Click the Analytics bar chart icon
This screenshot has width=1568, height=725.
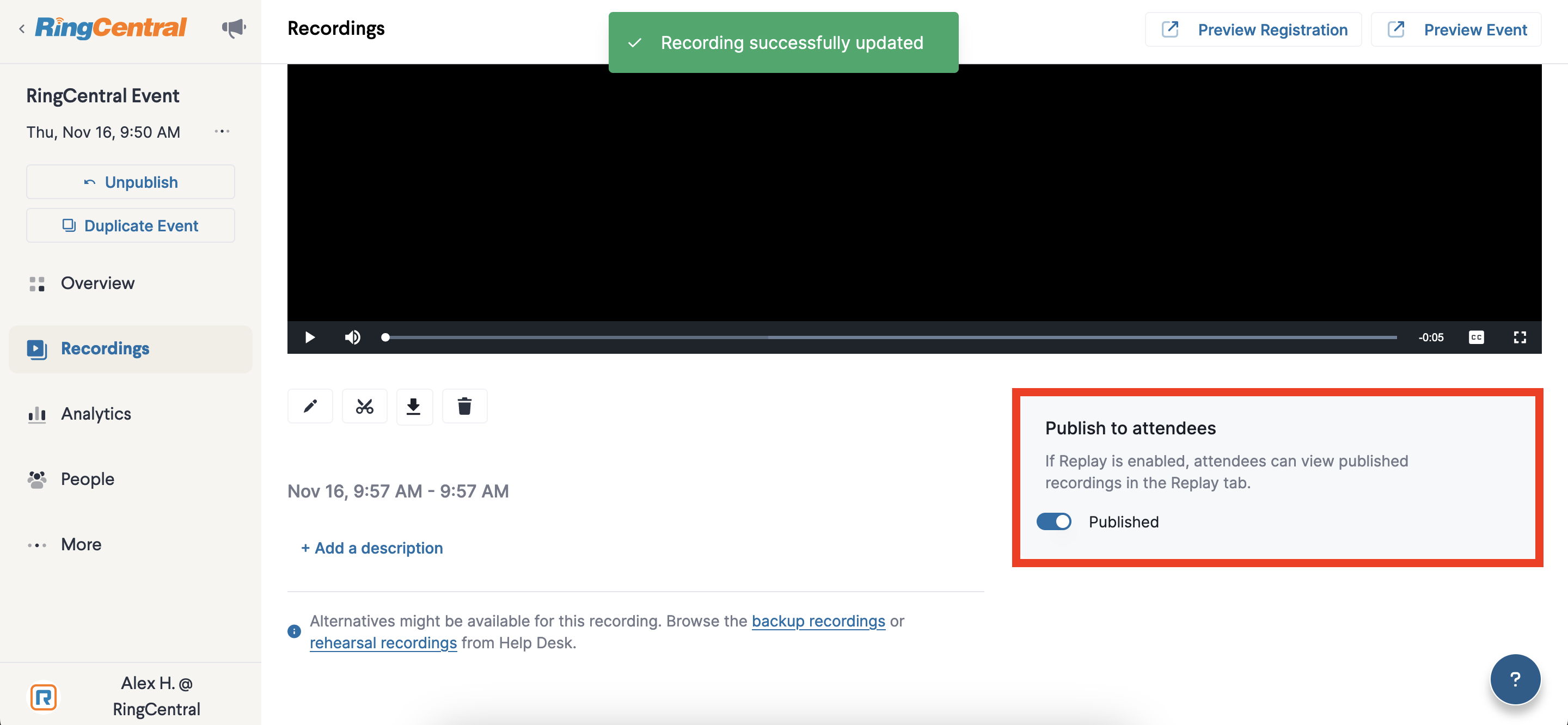37,415
